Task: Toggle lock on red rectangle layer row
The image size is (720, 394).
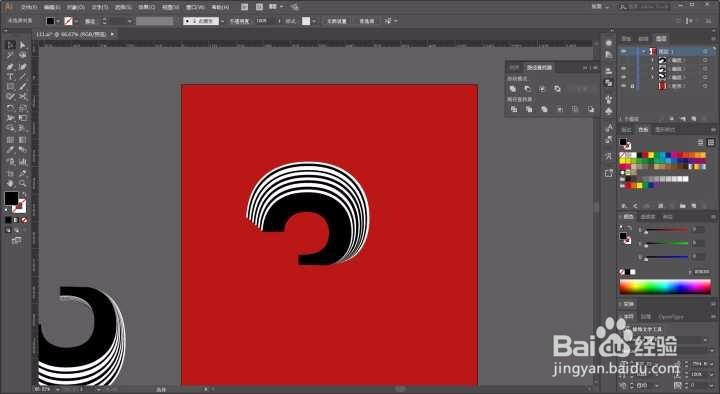Action: point(632,85)
